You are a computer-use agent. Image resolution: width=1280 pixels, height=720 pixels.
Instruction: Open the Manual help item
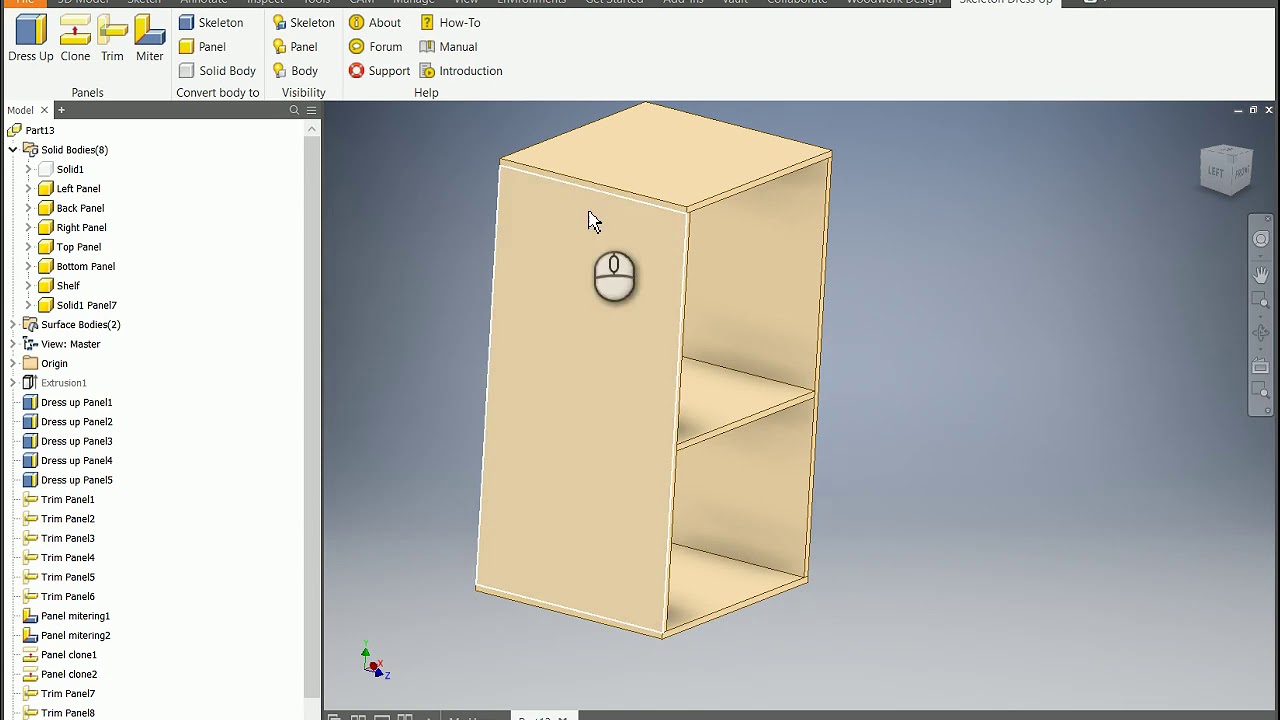tap(448, 46)
